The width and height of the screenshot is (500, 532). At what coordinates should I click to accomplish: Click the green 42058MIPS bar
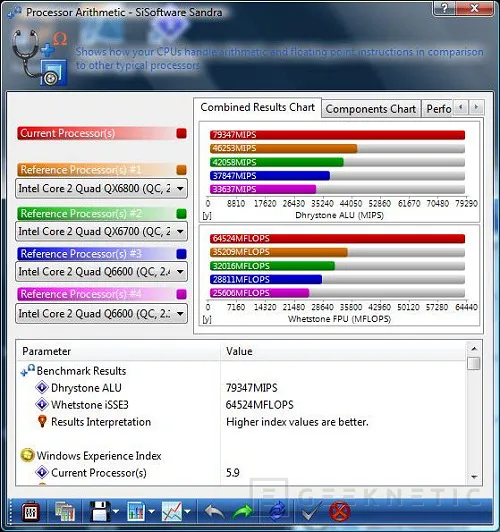tap(276, 162)
